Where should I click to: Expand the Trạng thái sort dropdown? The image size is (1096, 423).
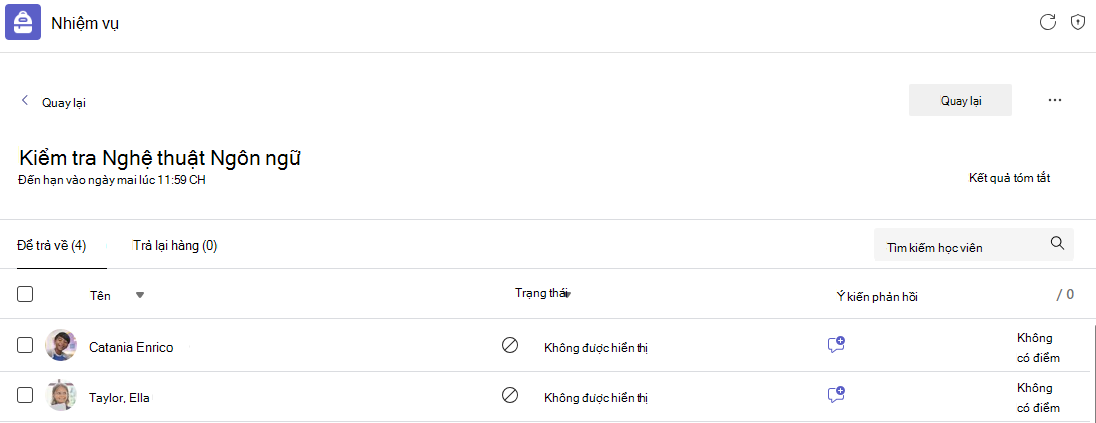coord(568,295)
